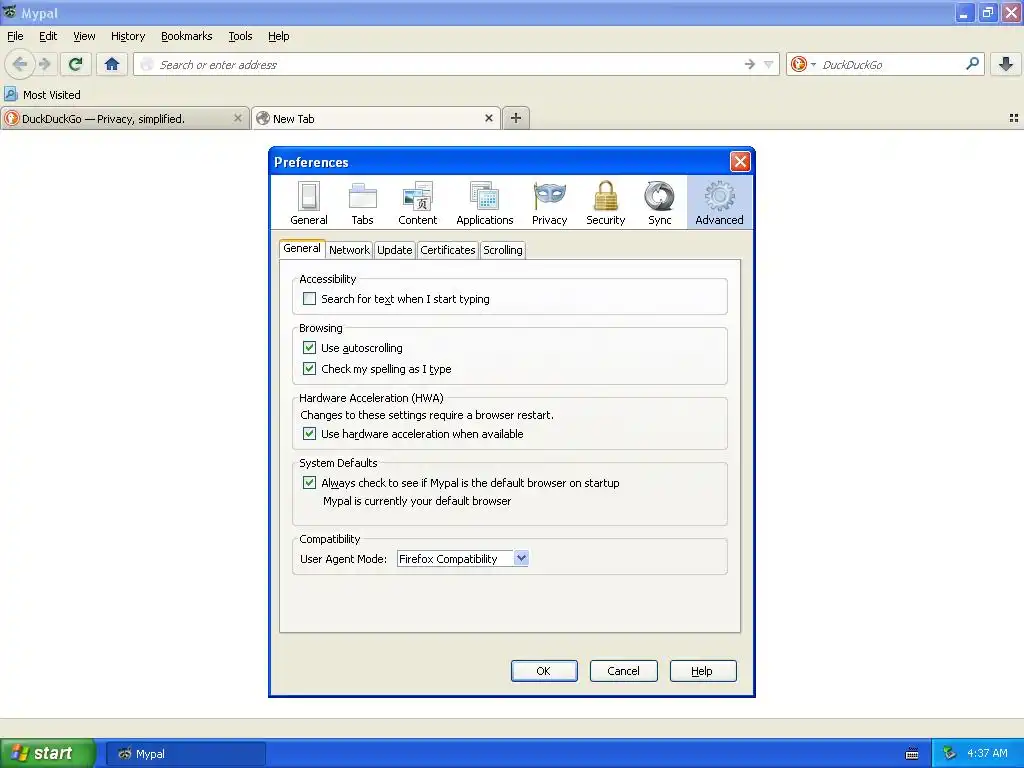Viewport: 1024px width, 768px height.
Task: Close the New Tab tab
Action: (488, 118)
